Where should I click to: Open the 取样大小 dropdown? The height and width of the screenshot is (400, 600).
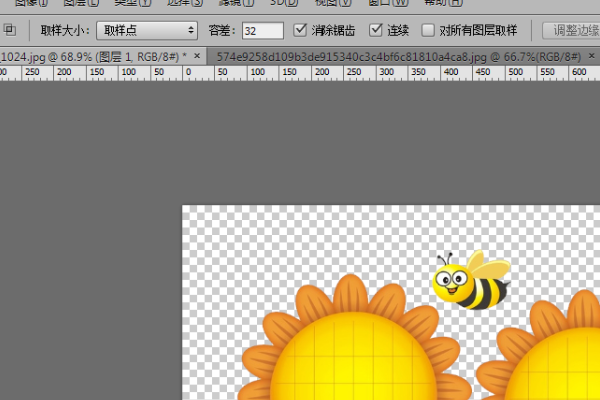150,31
